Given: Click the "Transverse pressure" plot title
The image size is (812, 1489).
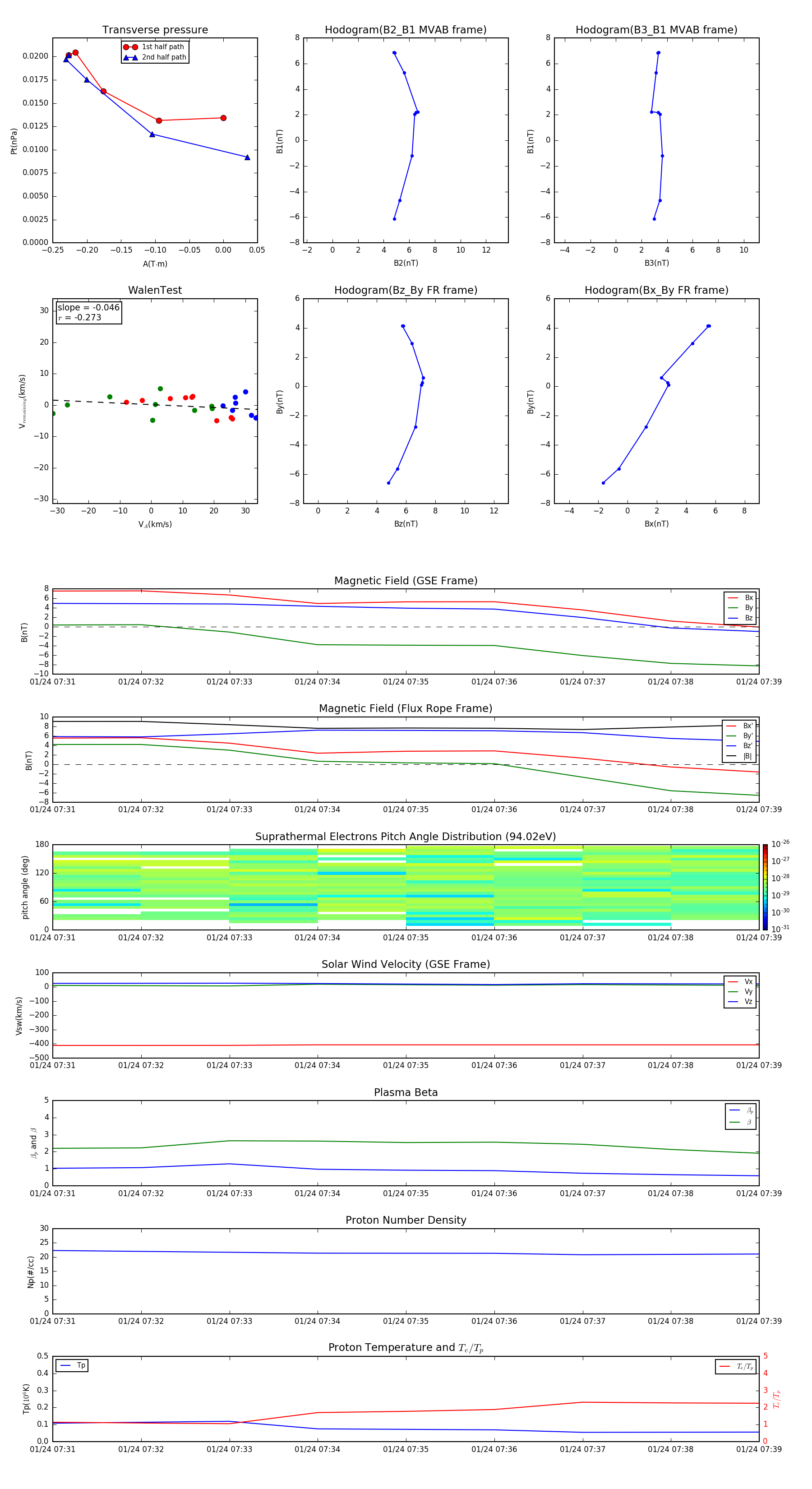Looking at the screenshot, I should (155, 30).
